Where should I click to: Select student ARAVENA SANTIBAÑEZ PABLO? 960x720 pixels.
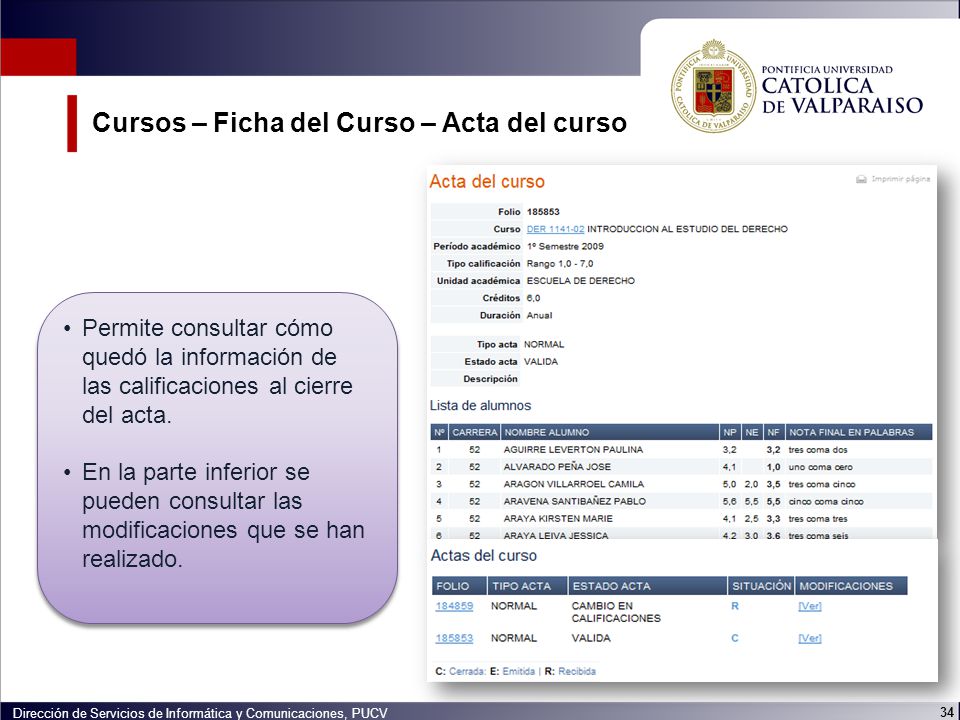[574, 501]
